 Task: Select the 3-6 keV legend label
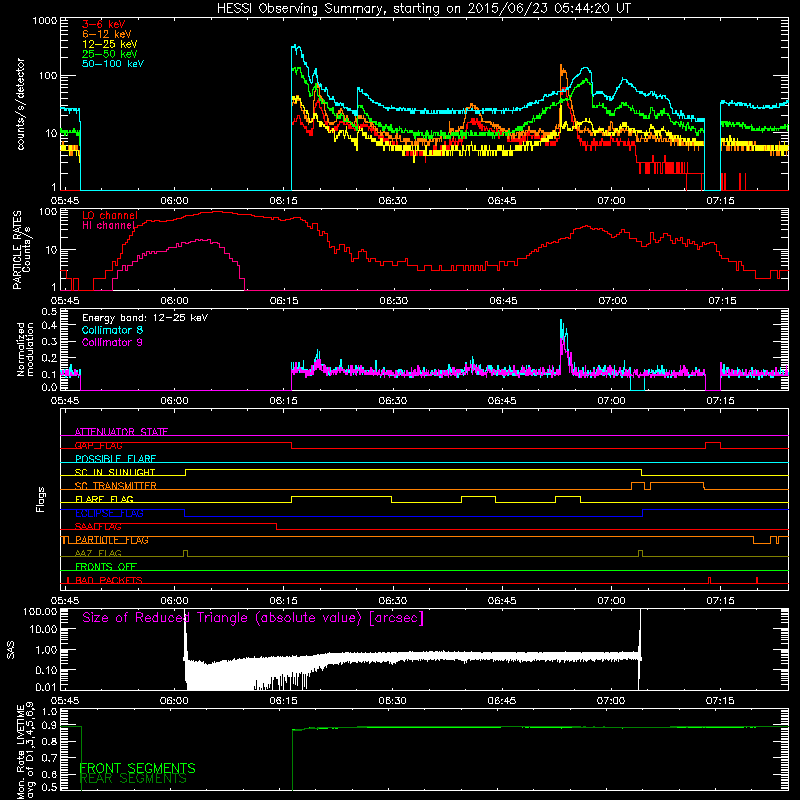104,24
